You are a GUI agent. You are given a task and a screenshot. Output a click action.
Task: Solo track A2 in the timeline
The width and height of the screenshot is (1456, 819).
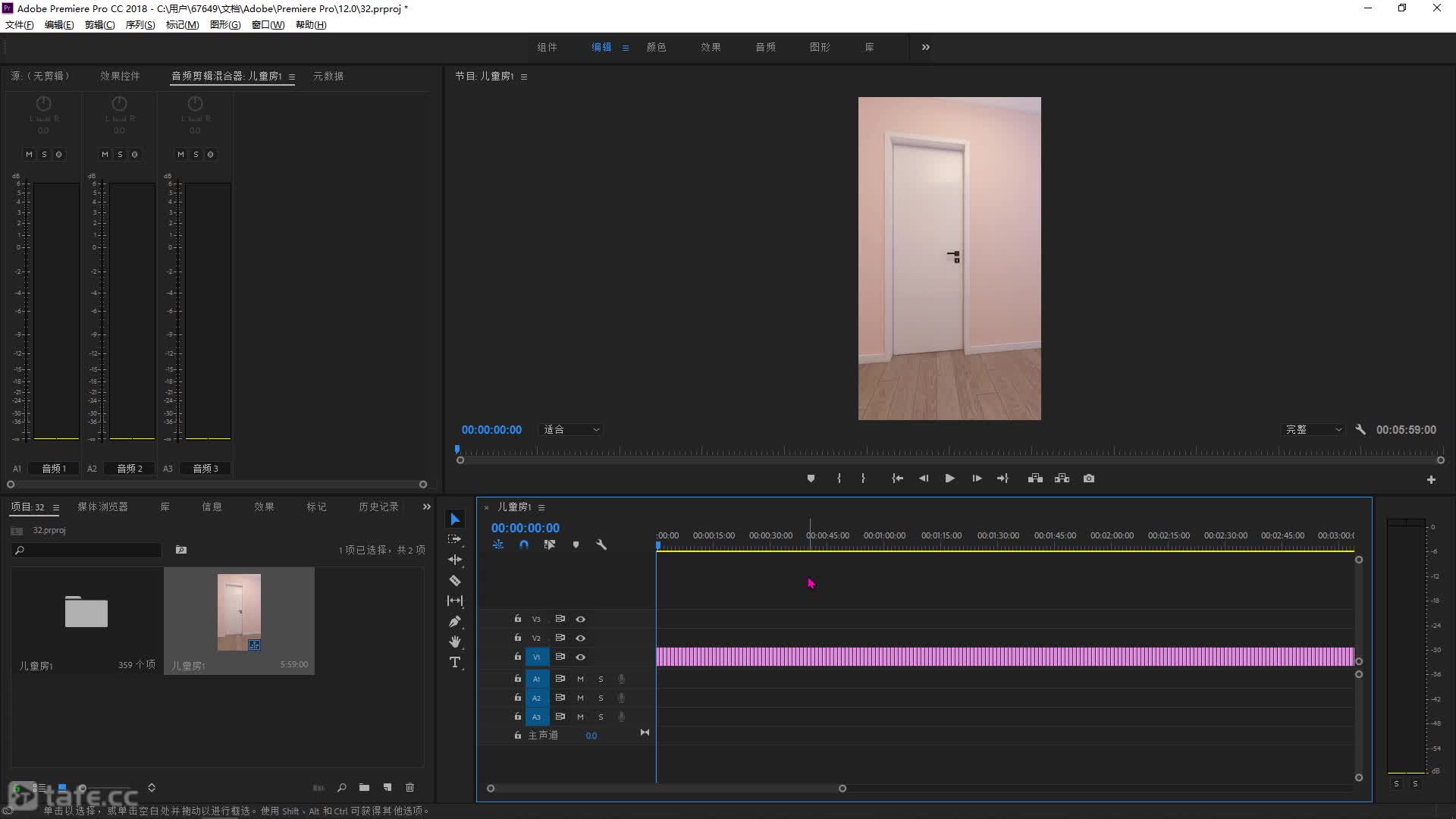[x=601, y=698]
